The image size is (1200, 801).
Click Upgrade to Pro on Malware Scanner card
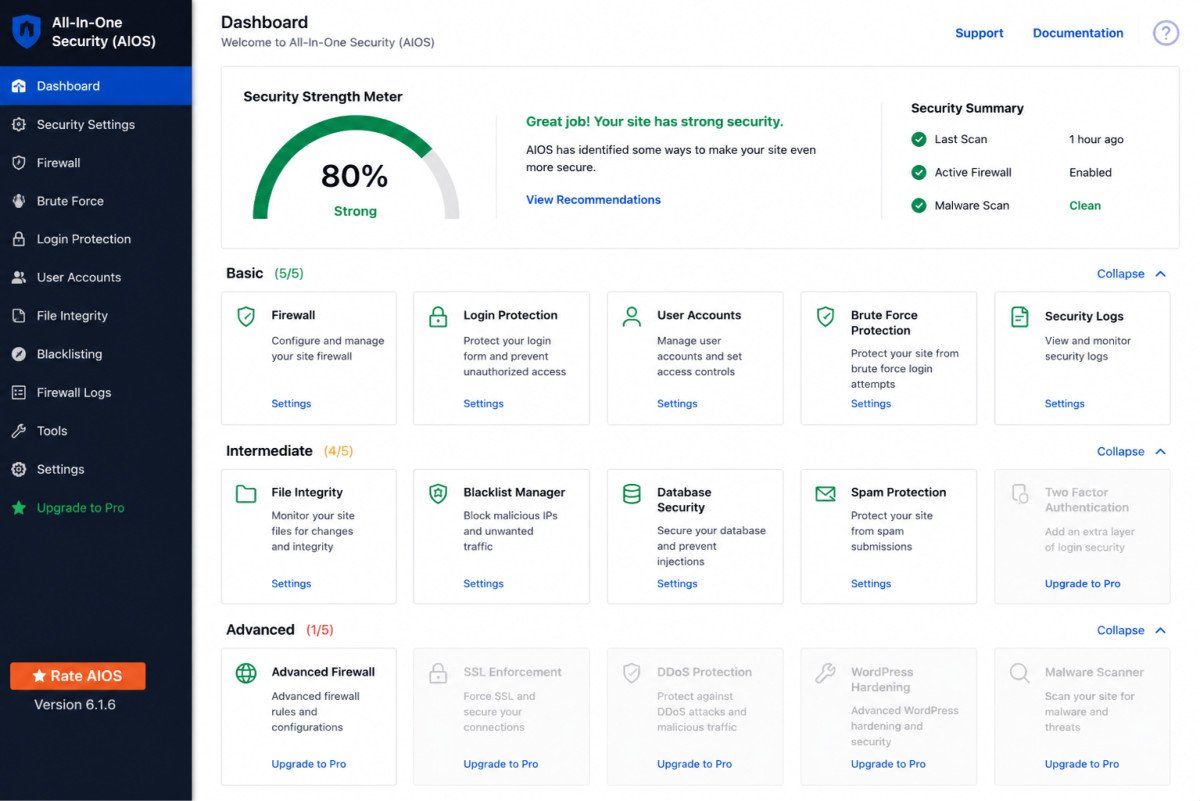[1082, 764]
